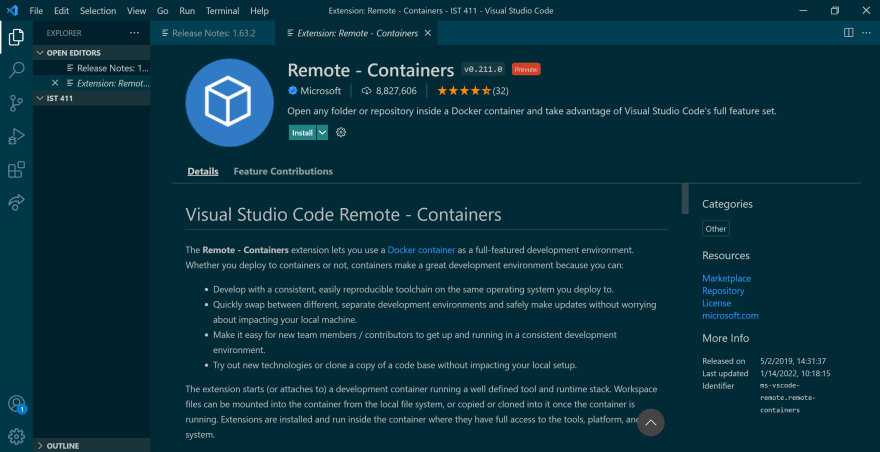Click the details page scrollbar thumb
The height and width of the screenshot is (452, 880).
click(x=685, y=198)
